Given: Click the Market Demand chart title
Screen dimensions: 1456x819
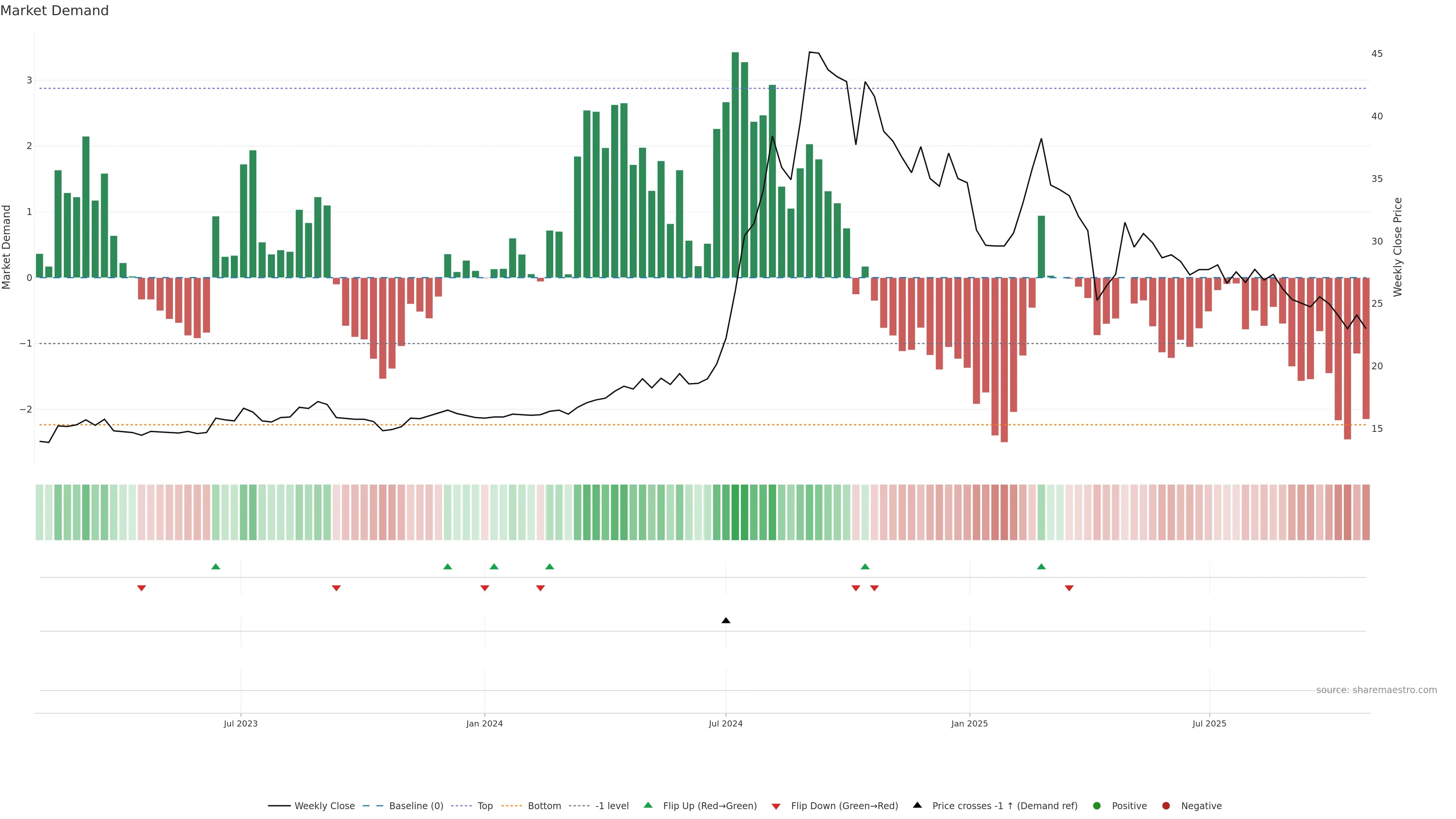Looking at the screenshot, I should click(x=54, y=11).
